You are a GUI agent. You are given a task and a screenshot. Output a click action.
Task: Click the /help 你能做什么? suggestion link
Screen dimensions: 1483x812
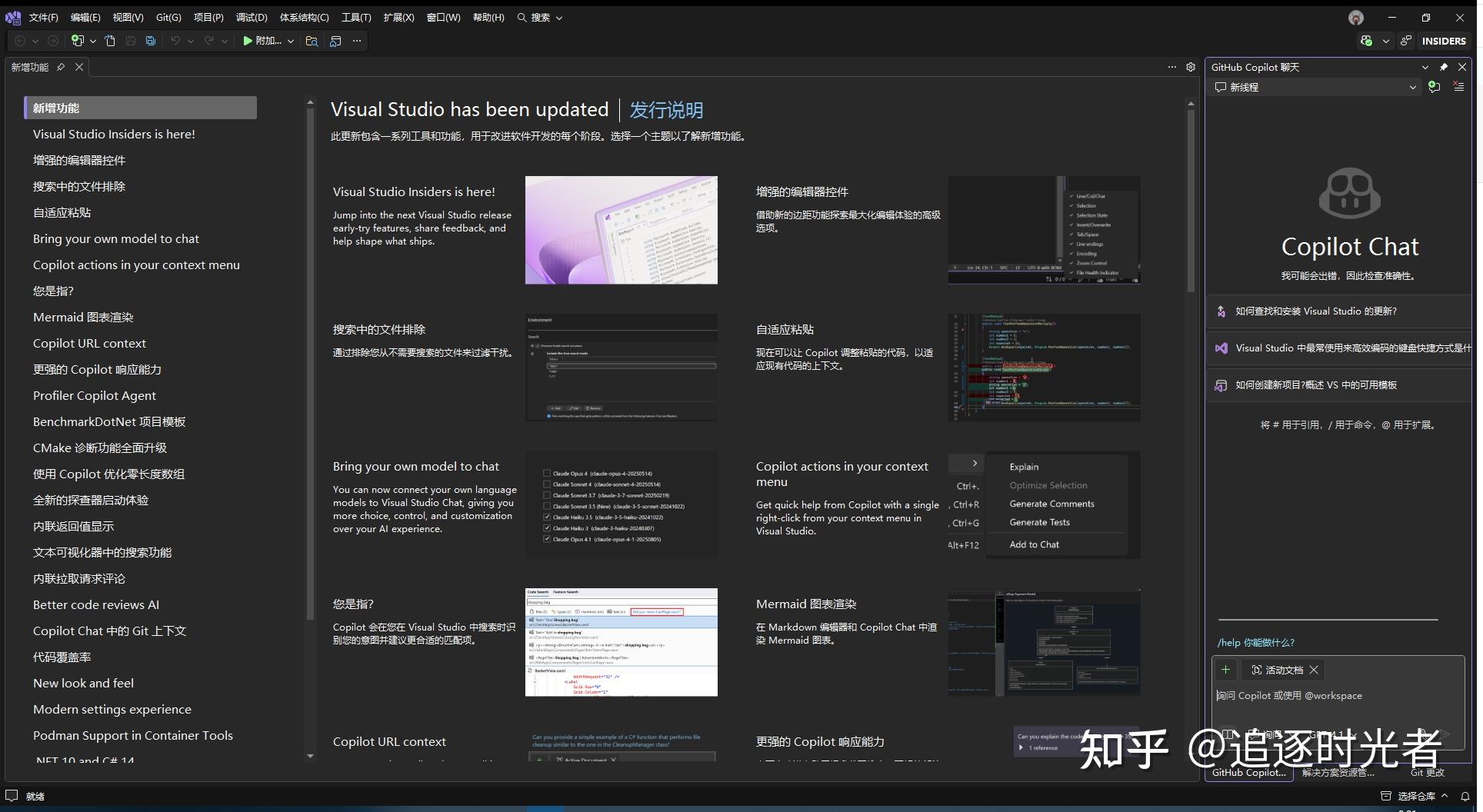point(1255,643)
